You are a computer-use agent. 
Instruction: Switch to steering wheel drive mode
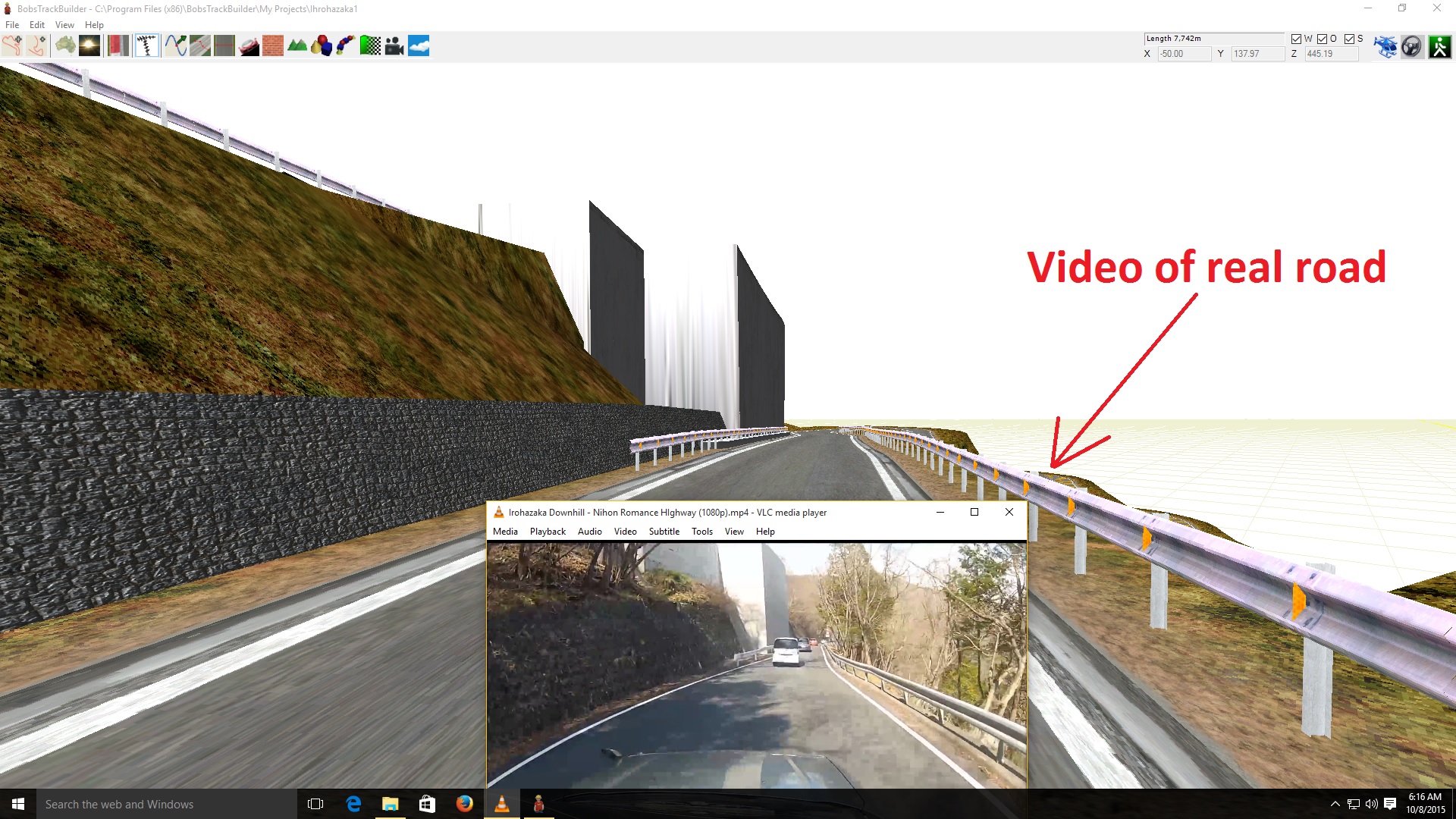click(1411, 47)
